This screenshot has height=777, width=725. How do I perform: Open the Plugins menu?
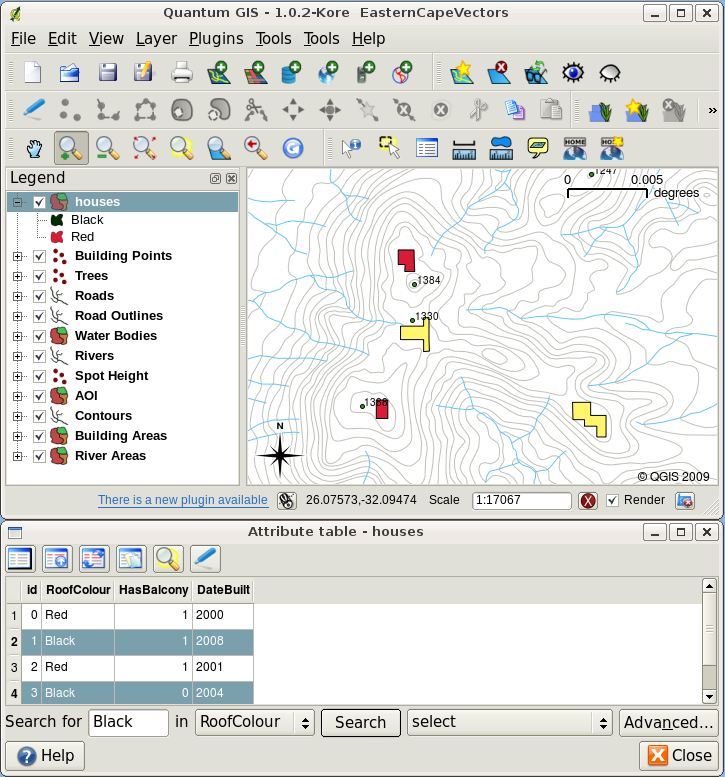coord(216,38)
